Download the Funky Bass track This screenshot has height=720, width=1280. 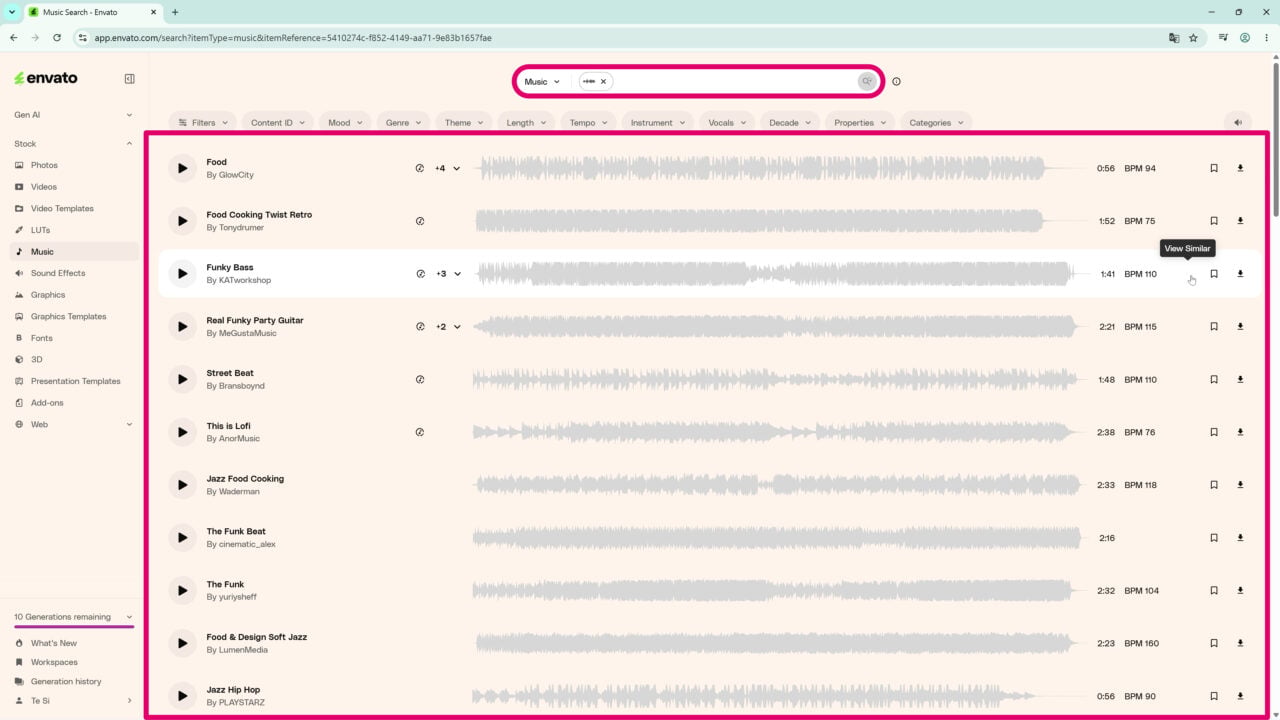point(1240,274)
